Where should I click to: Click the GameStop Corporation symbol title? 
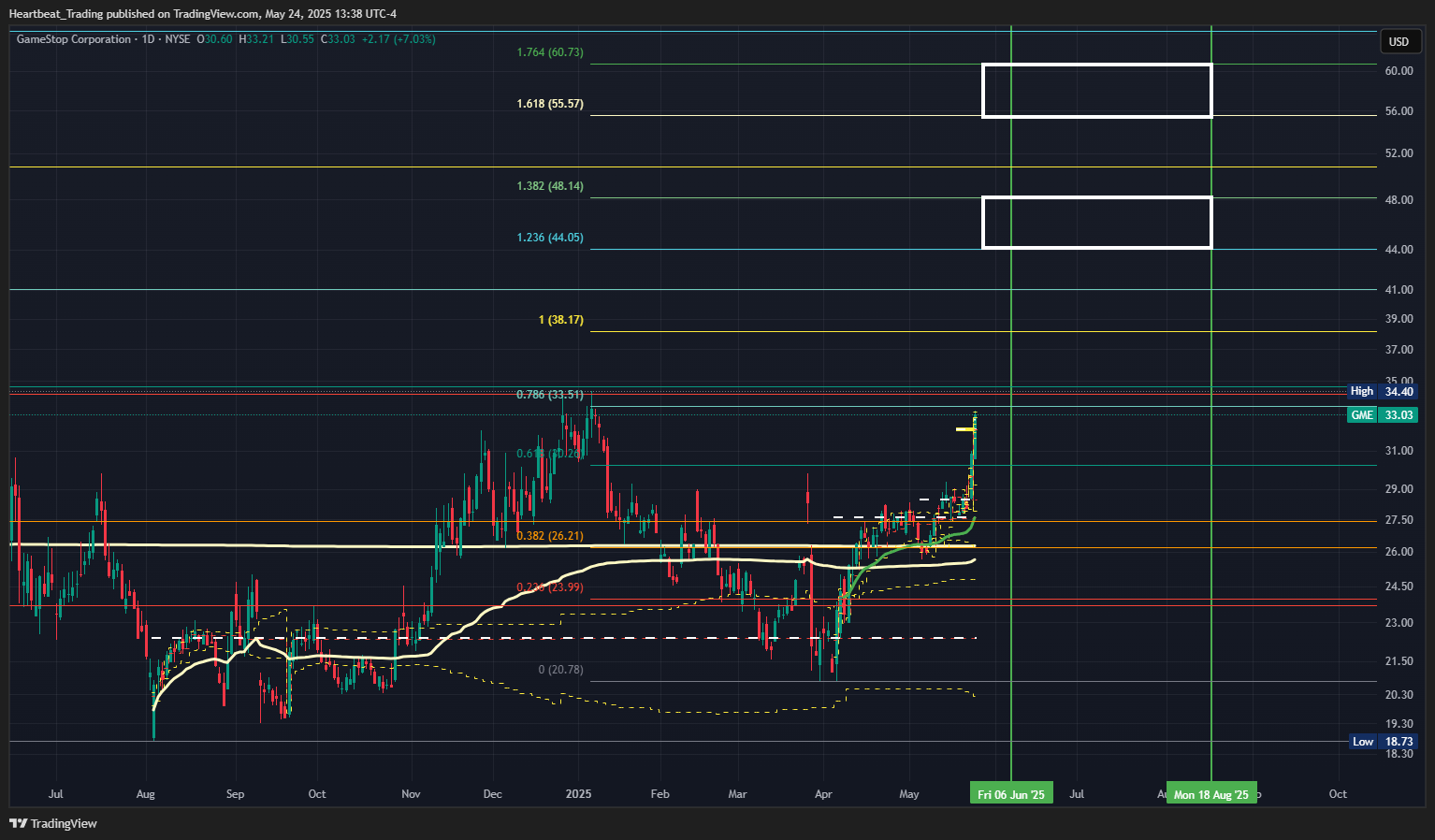tap(74, 39)
